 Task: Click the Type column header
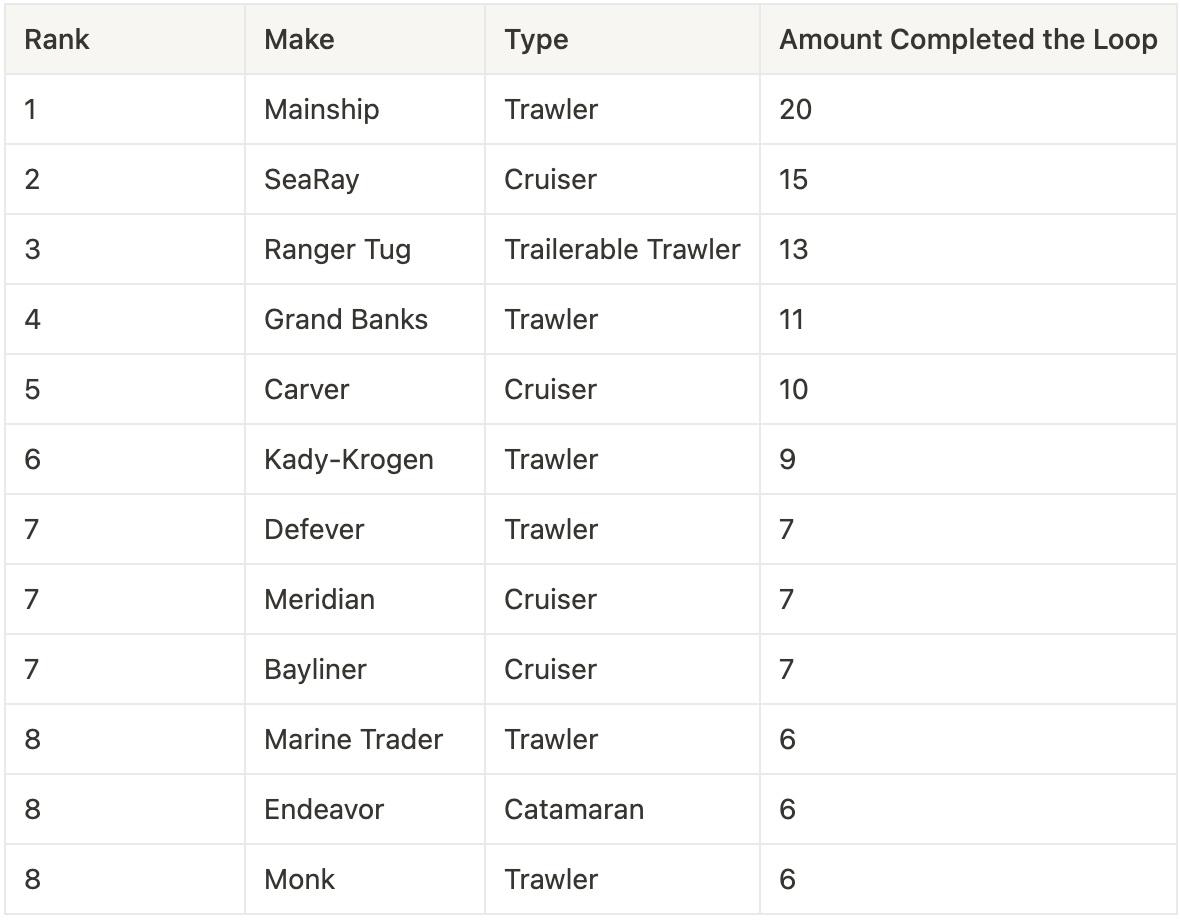point(536,40)
